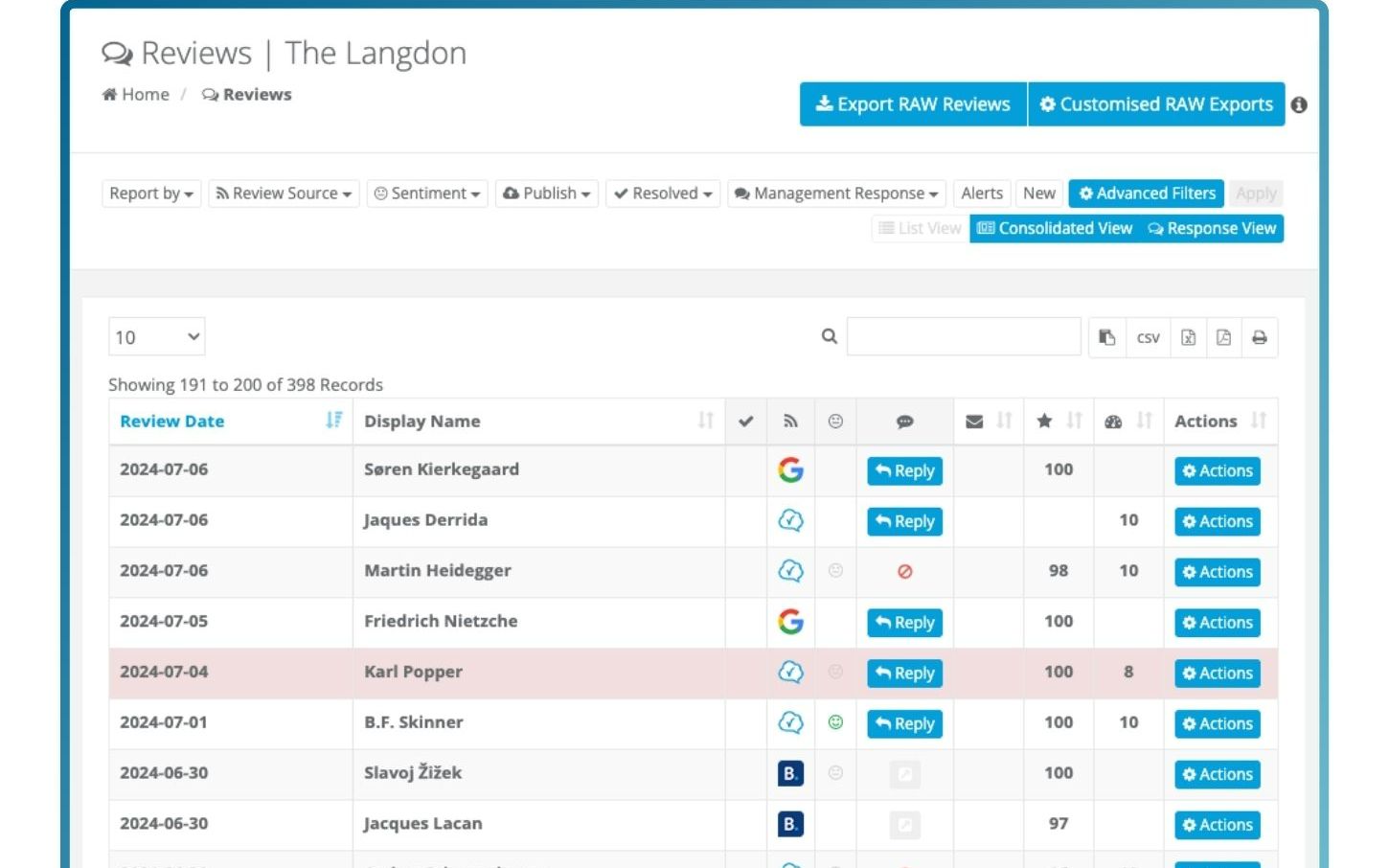Click the green smiley sentiment for B.F. Skinner
Viewport: 1389px width, 868px height.
coord(835,722)
